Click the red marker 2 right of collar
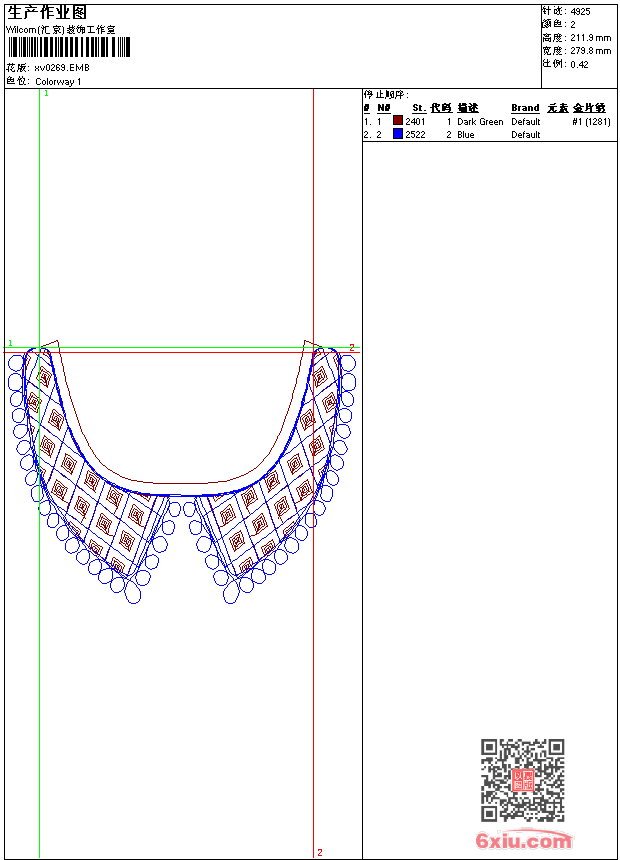620x860 pixels. tap(351, 347)
